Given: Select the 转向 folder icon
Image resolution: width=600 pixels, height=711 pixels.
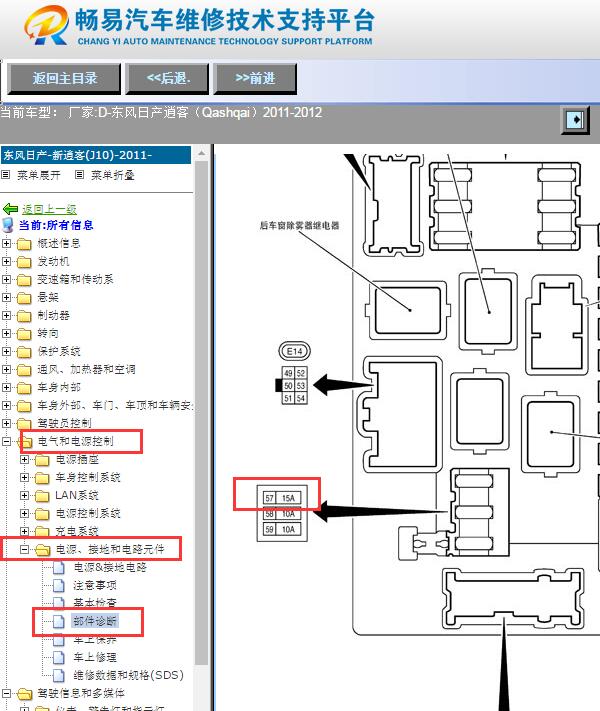Looking at the screenshot, I should (x=24, y=334).
